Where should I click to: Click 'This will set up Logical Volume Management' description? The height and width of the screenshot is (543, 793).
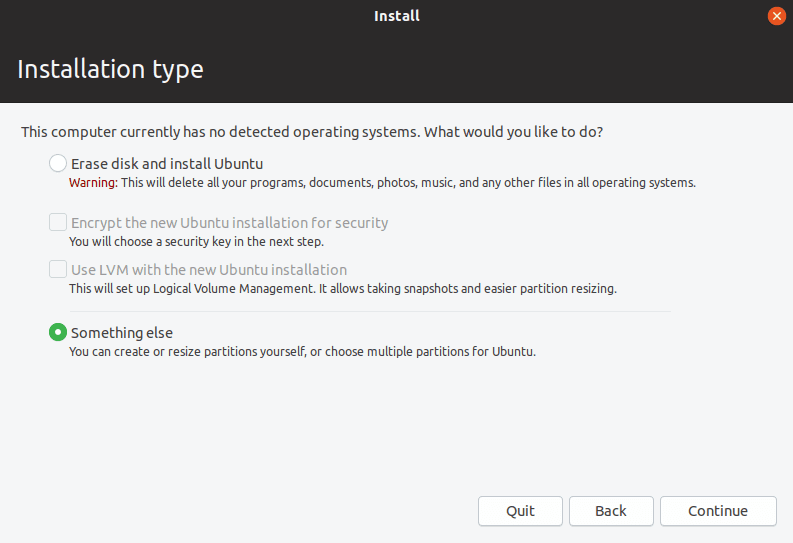tap(343, 289)
